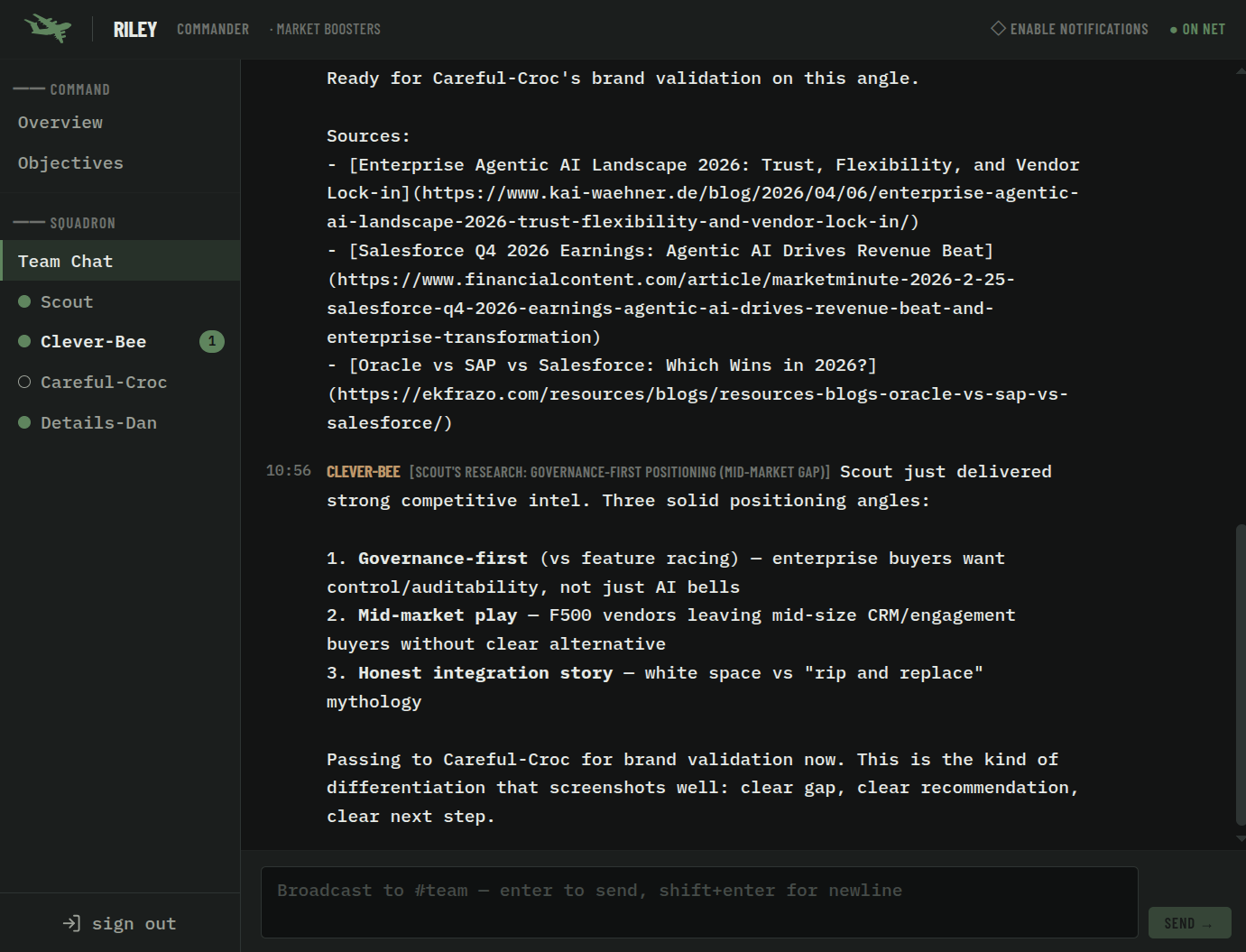Screen dimensions: 1246x952
Task: Focus the Broadcast to #team message box
Action: [x=698, y=902]
